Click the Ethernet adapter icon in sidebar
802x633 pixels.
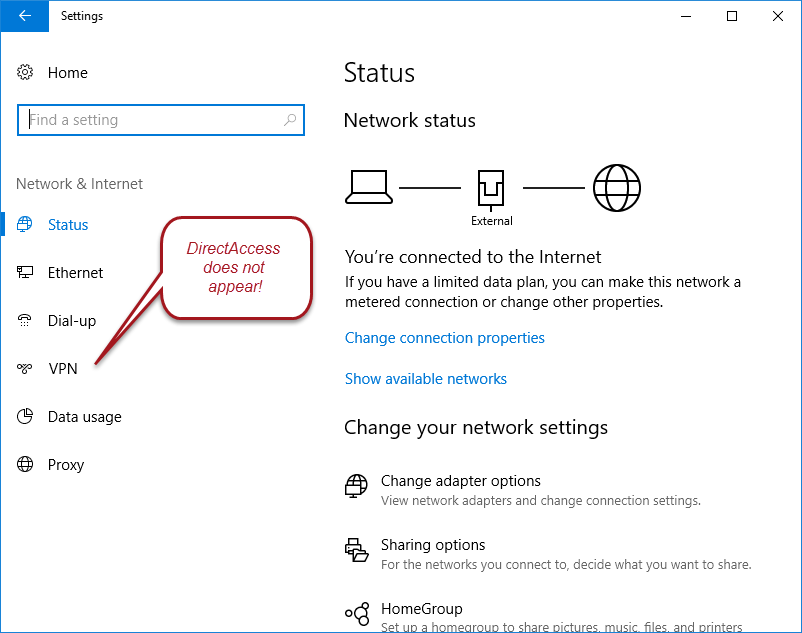[x=24, y=272]
